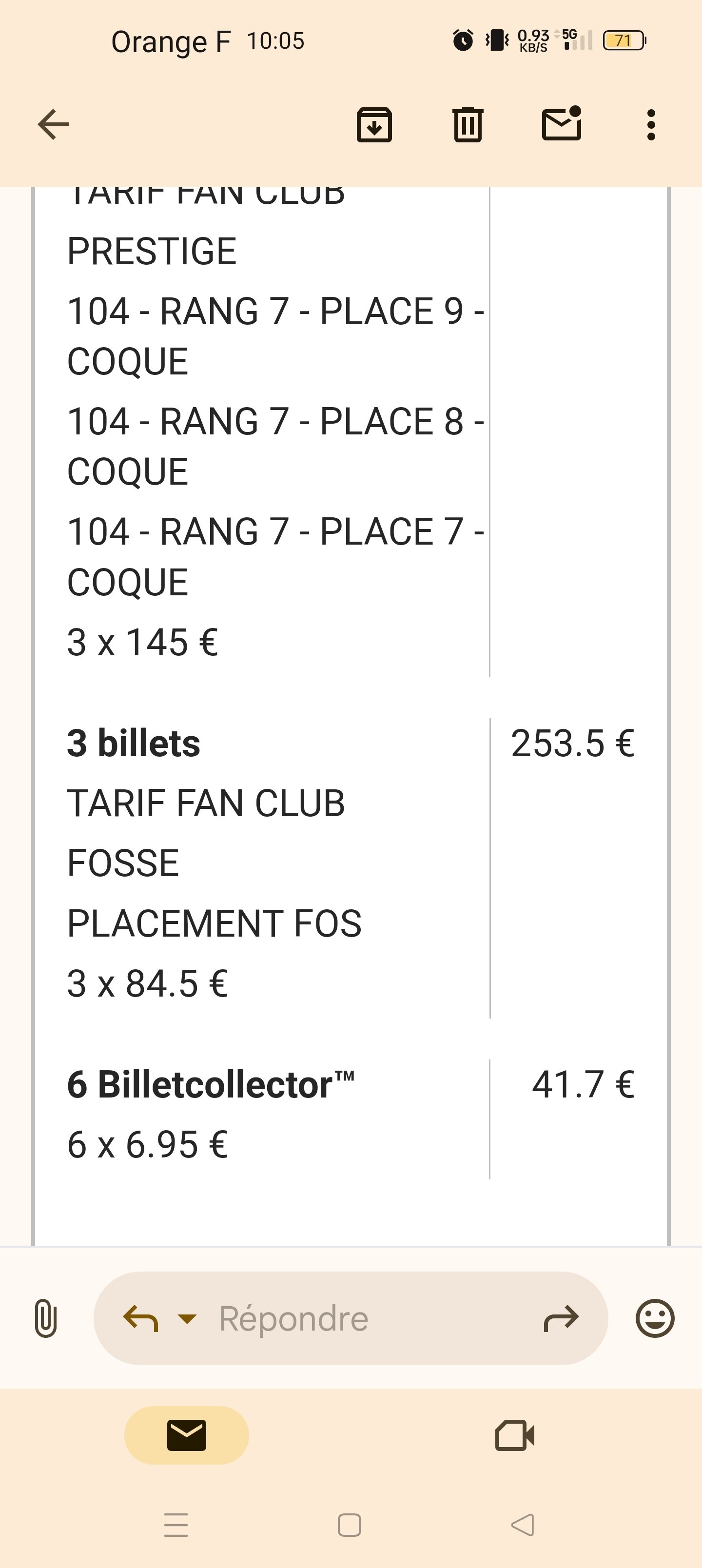Screen dimensions: 702x1568
Task: Tap the 3 billets heading
Action: coord(134,743)
